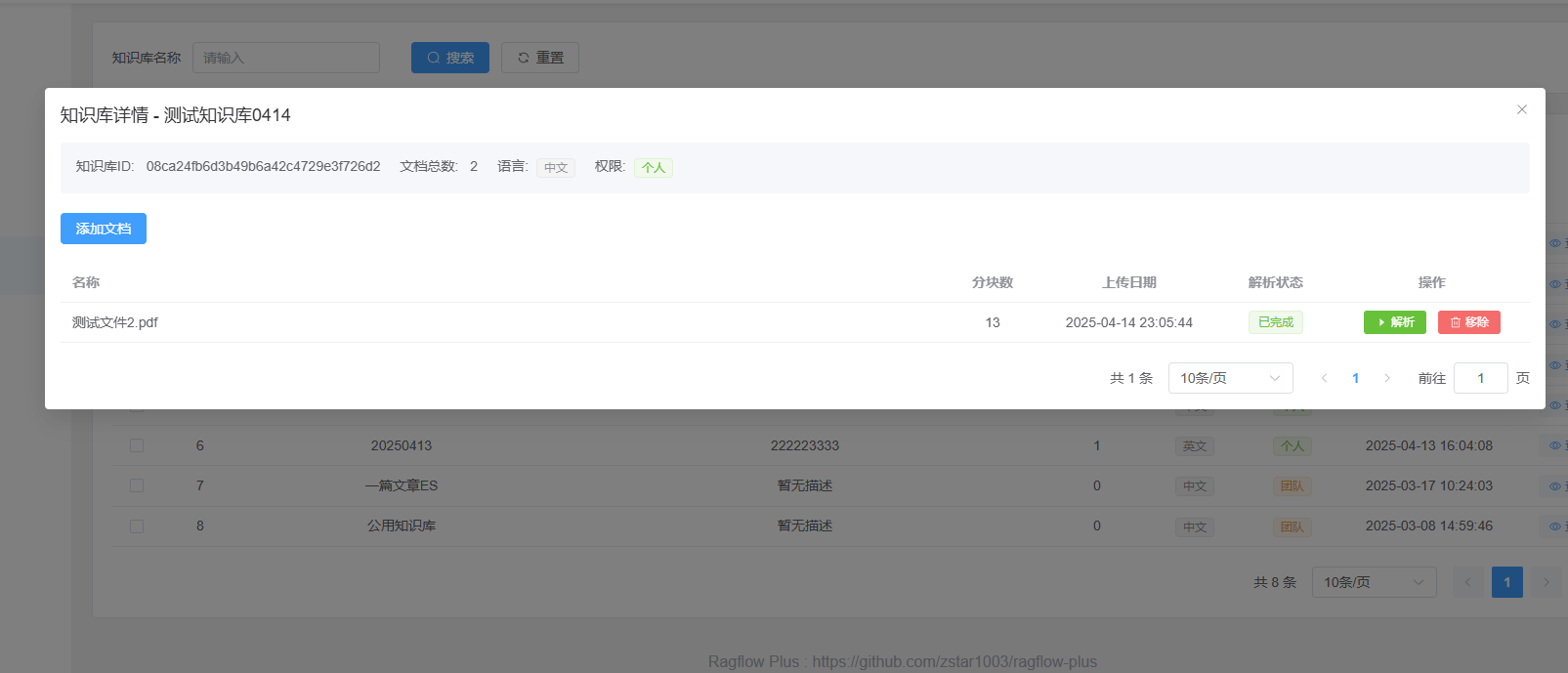Check the checkbox for row 公用知识库

pyautogui.click(x=137, y=526)
